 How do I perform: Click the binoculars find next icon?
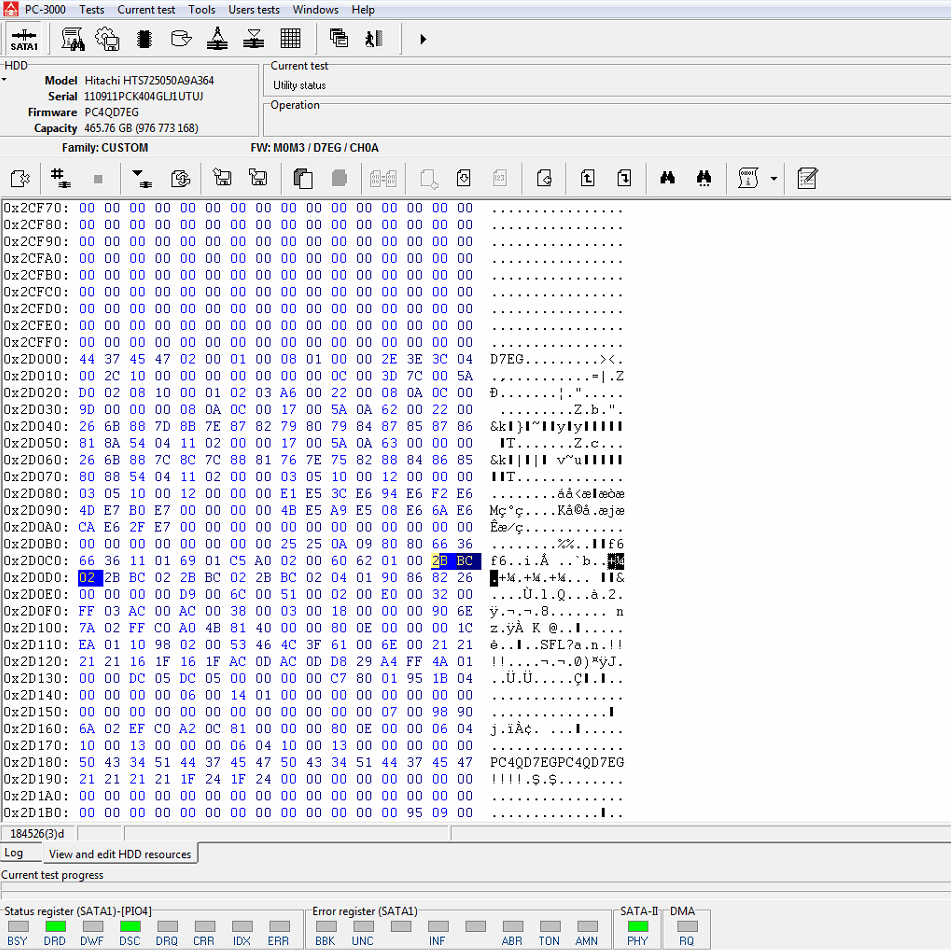coord(704,178)
